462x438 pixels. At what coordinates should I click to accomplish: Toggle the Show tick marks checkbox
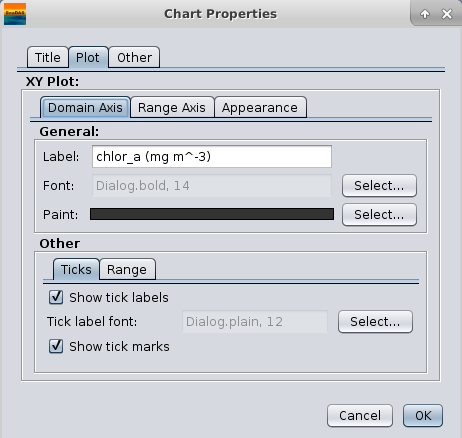pyautogui.click(x=56, y=346)
